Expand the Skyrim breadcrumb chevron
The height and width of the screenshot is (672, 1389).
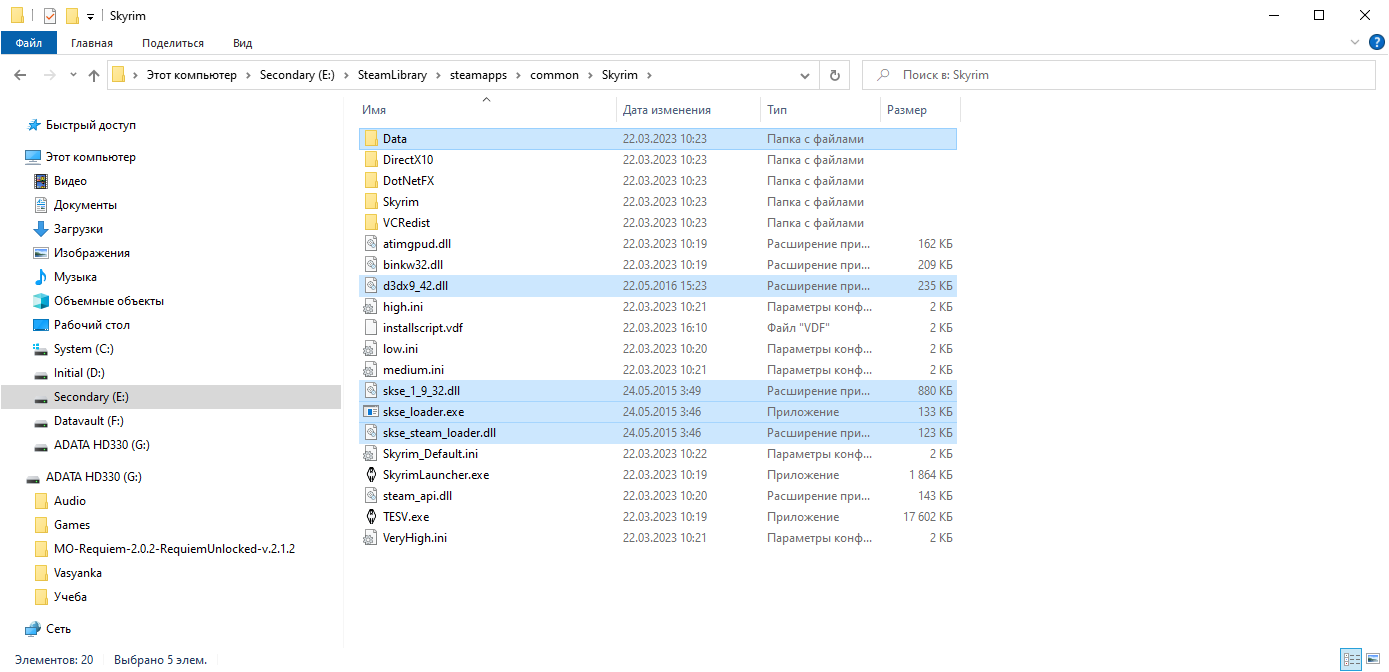point(649,75)
